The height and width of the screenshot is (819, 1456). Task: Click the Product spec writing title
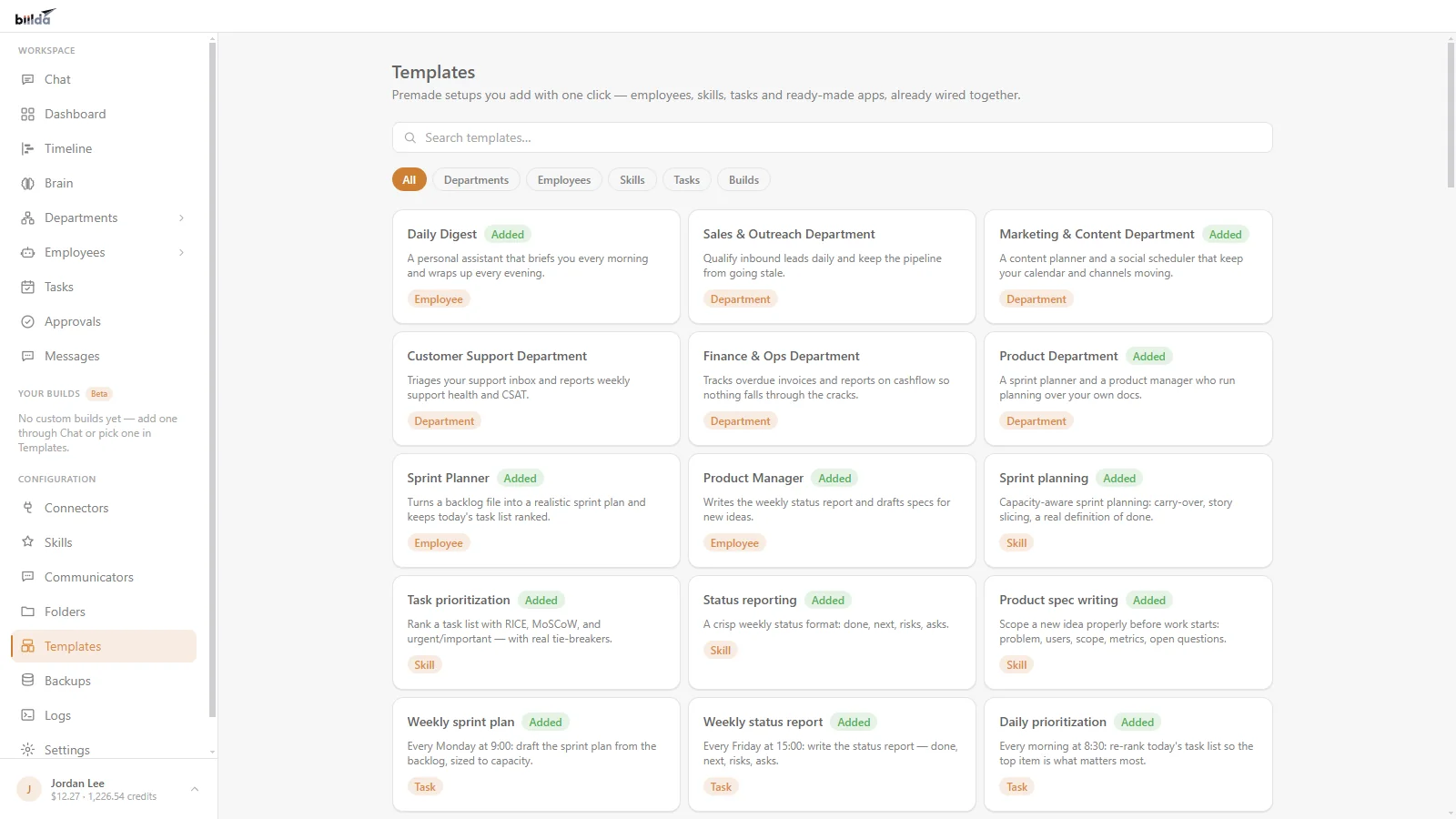click(1058, 600)
